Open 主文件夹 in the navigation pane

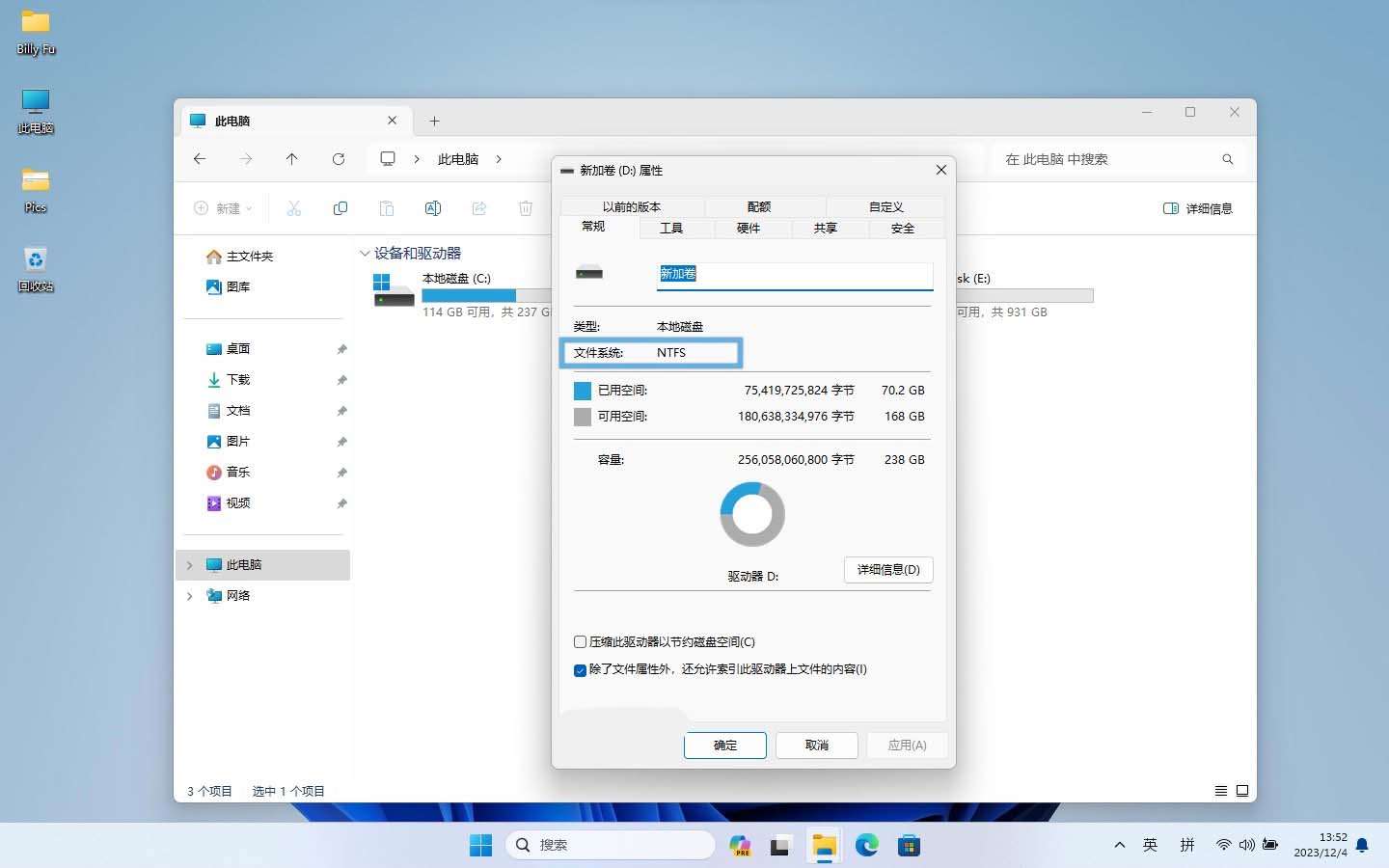[x=240, y=257]
